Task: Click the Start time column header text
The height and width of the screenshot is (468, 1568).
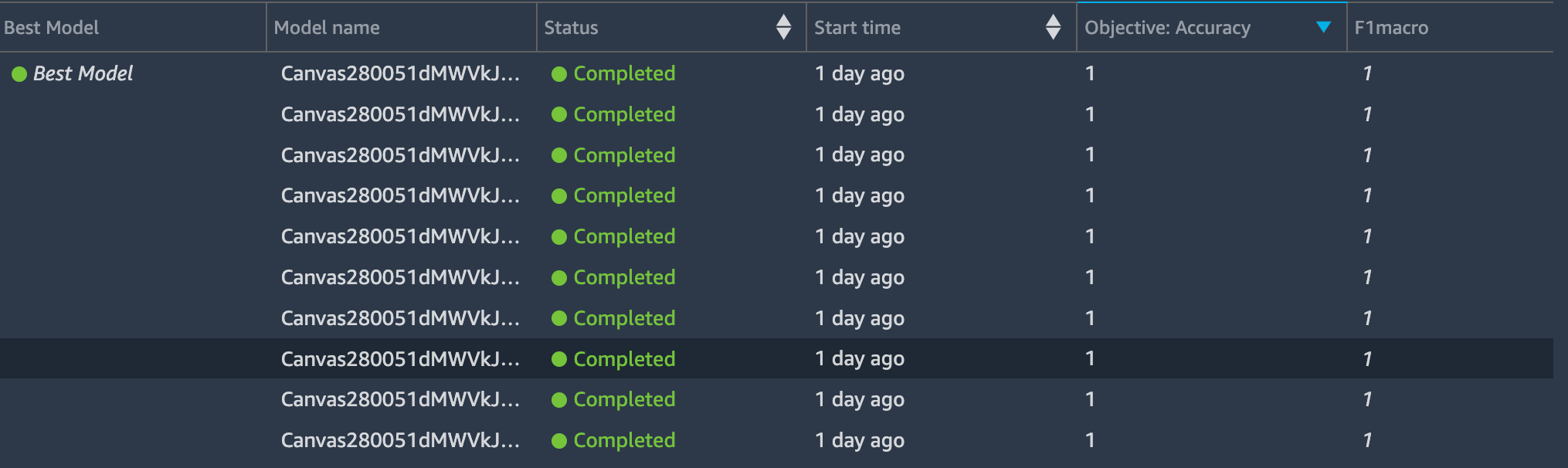Action: tap(857, 28)
